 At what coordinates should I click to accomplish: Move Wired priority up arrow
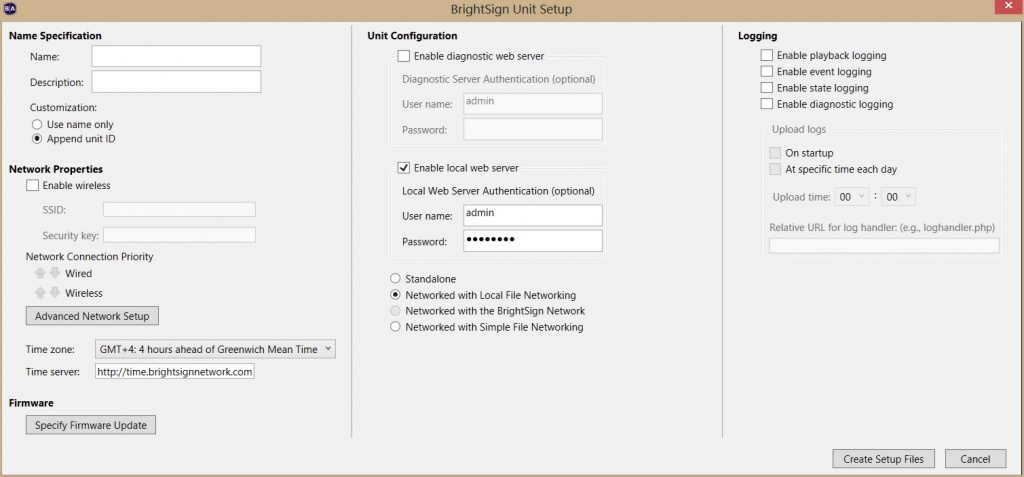pyautogui.click(x=41, y=273)
